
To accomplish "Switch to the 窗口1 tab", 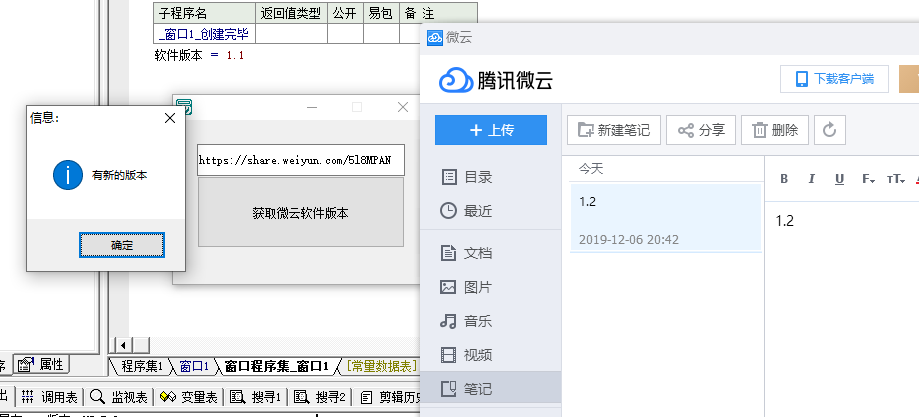I will 194,367.
